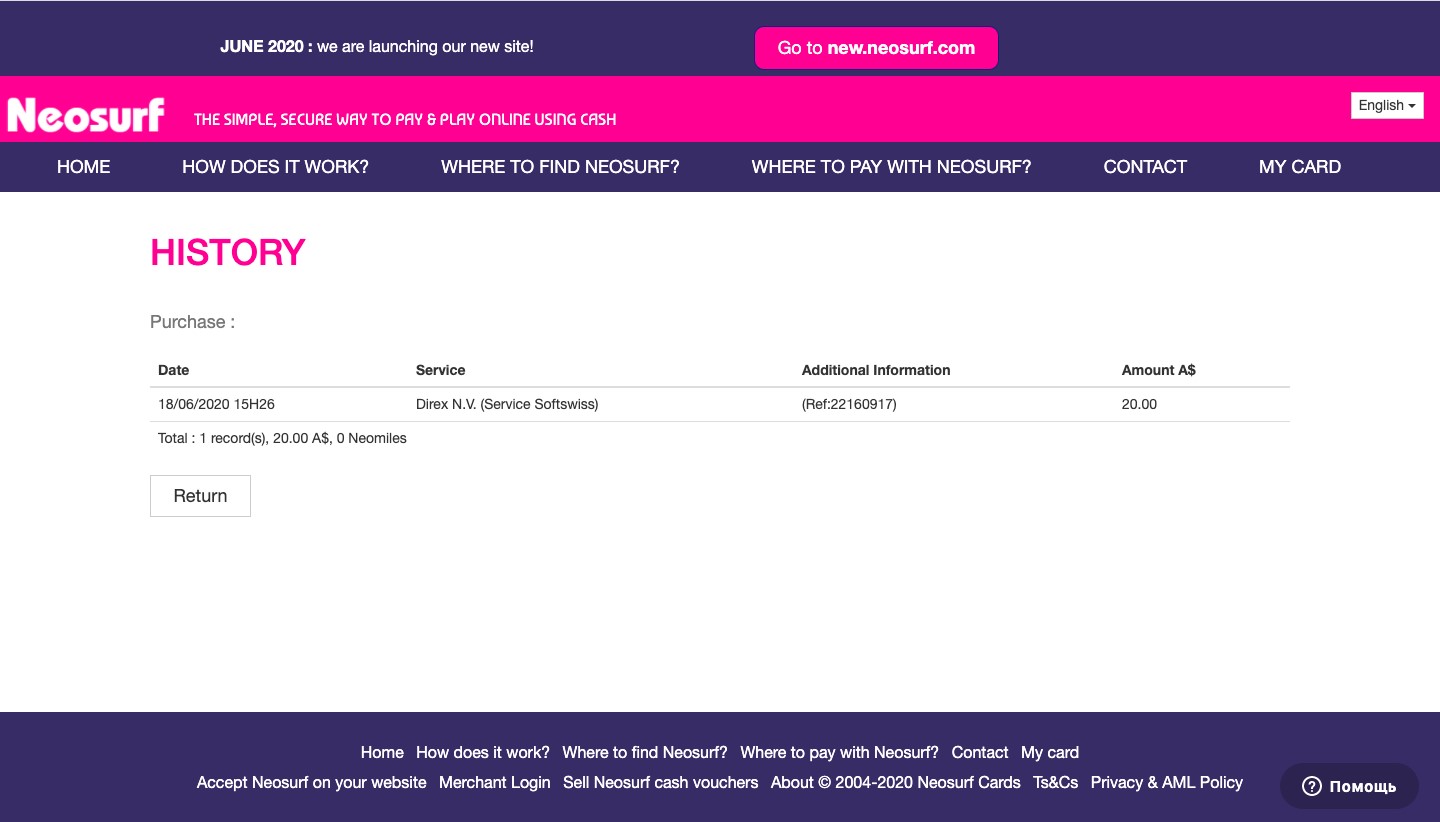Click the Return button
The height and width of the screenshot is (822, 1440).
click(200, 496)
